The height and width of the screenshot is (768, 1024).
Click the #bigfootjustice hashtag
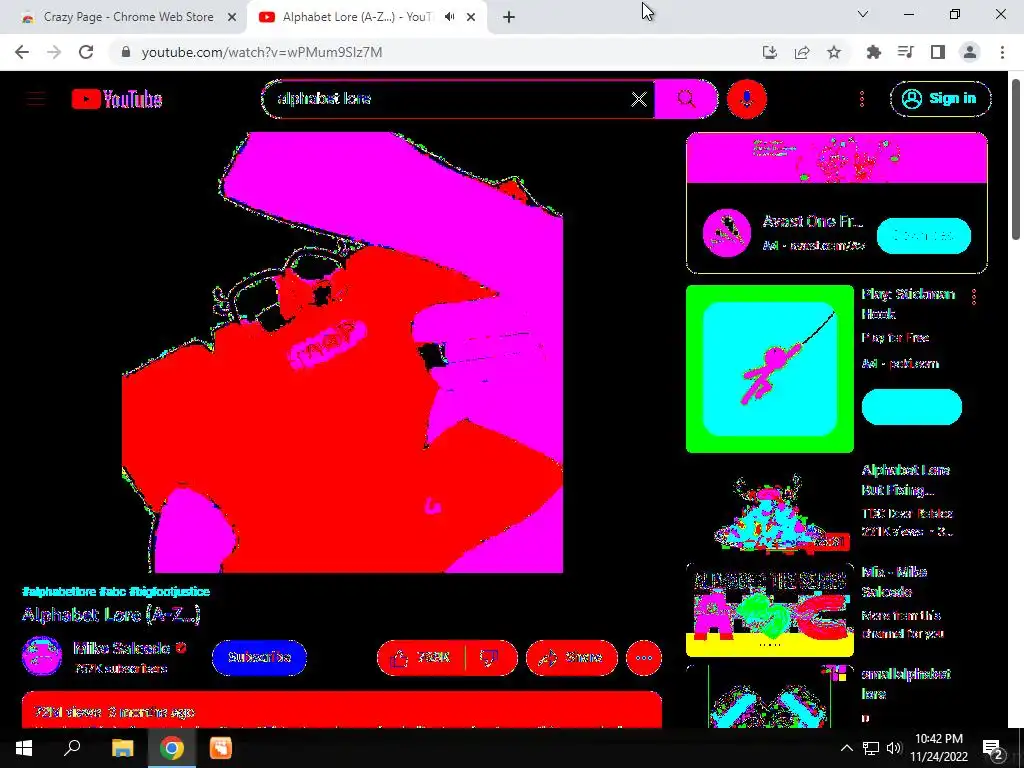point(169,592)
